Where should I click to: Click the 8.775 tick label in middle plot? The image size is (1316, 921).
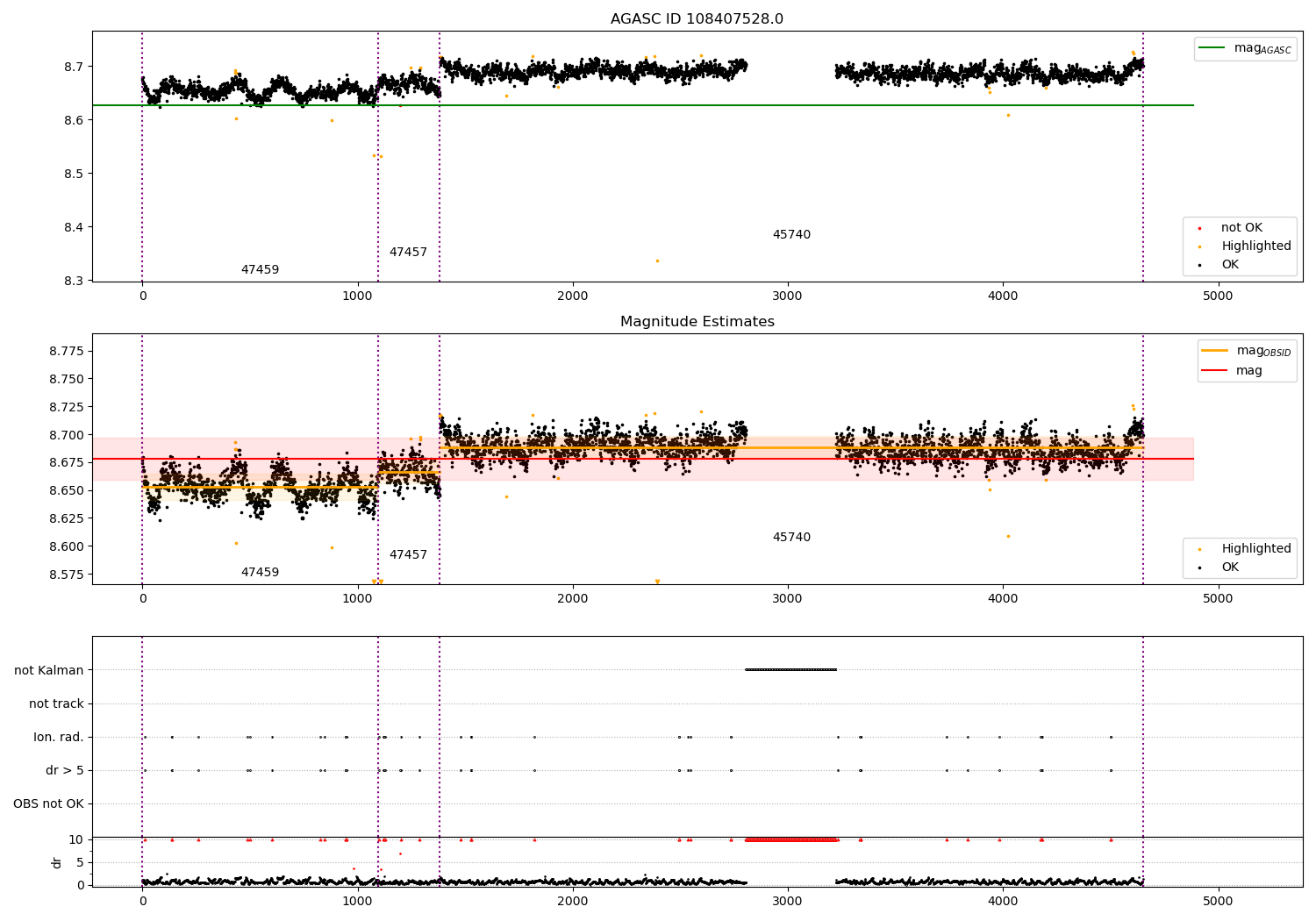pyautogui.click(x=67, y=352)
